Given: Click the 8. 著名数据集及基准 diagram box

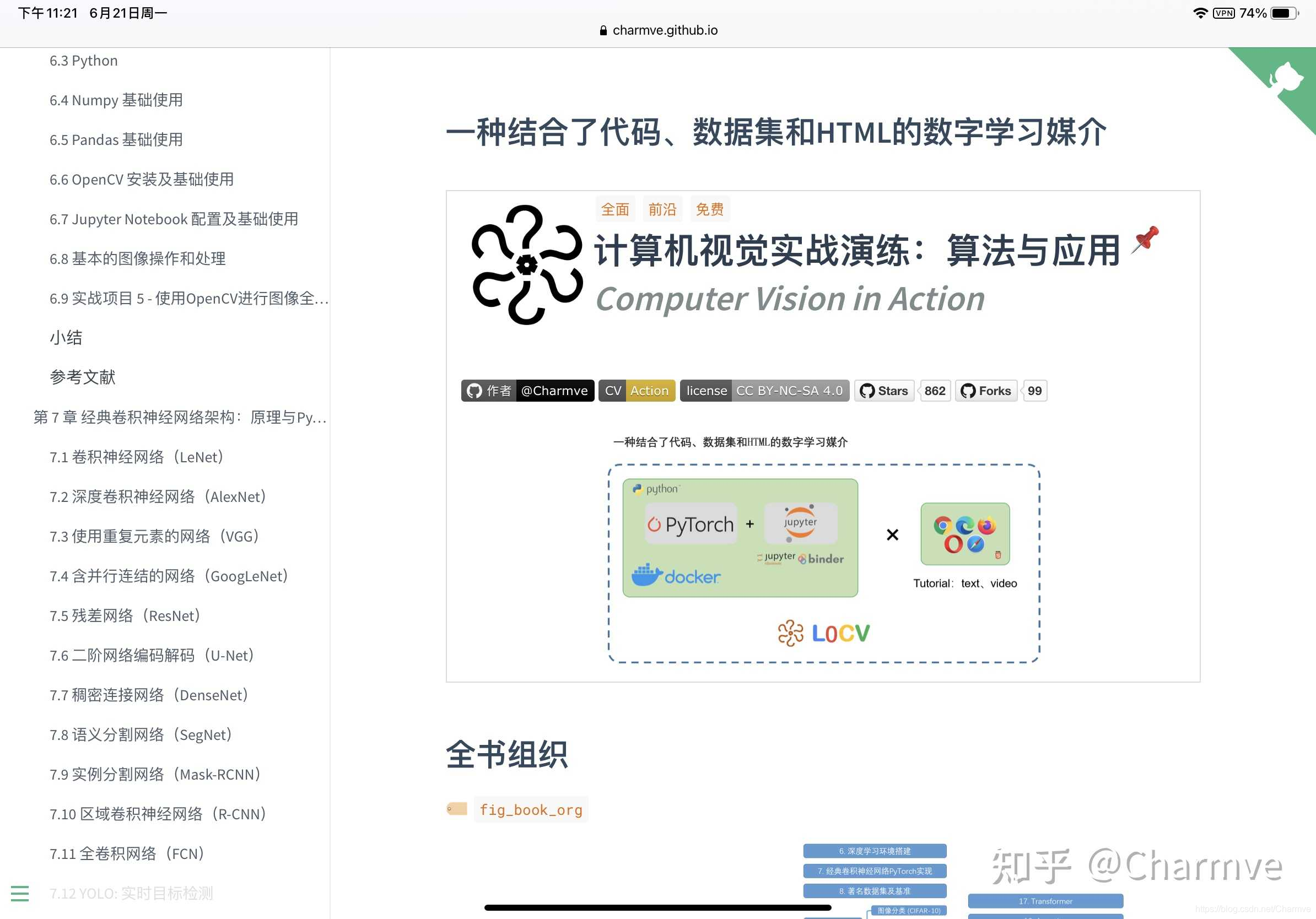Looking at the screenshot, I should point(875,891).
